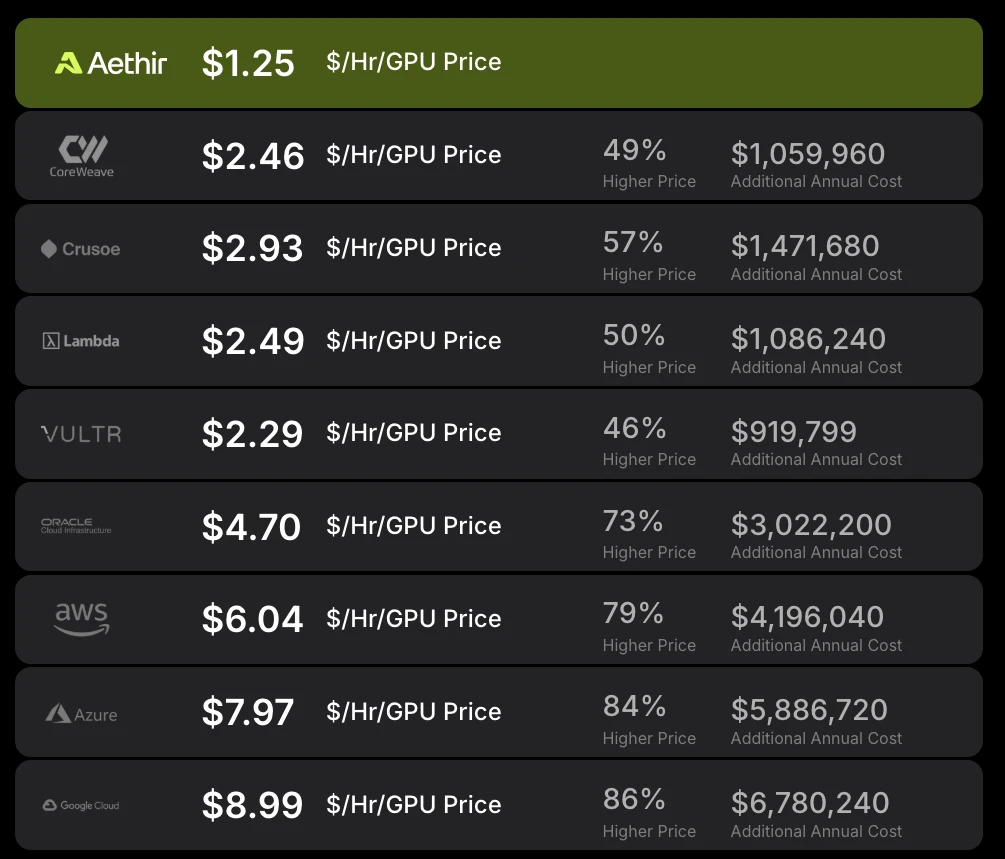Select AWS's $4,196,040 annual cost

pos(807,617)
